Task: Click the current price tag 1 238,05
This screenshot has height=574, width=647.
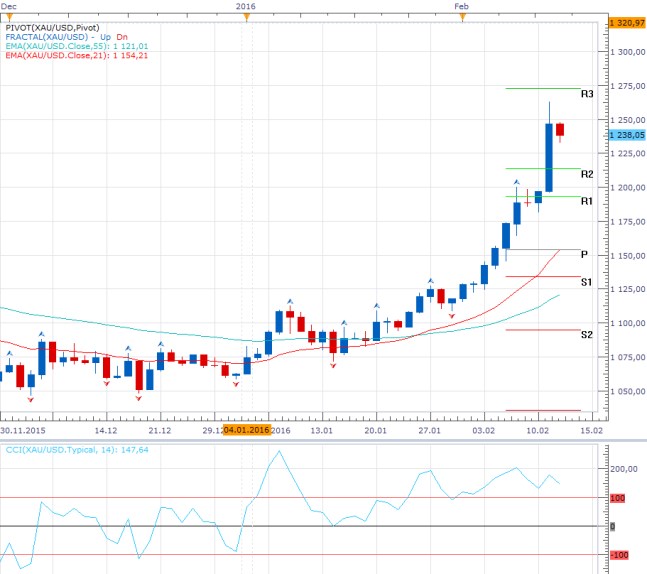Action: (x=627, y=135)
